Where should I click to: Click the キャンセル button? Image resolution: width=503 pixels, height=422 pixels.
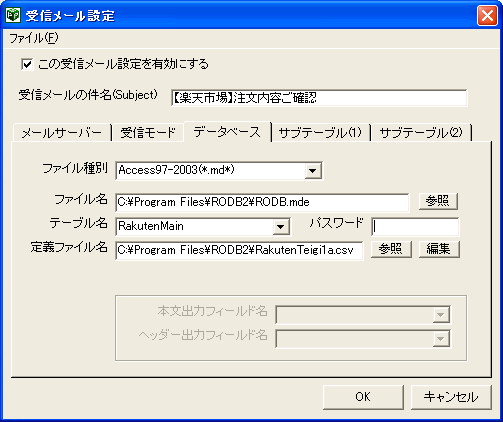click(x=451, y=397)
